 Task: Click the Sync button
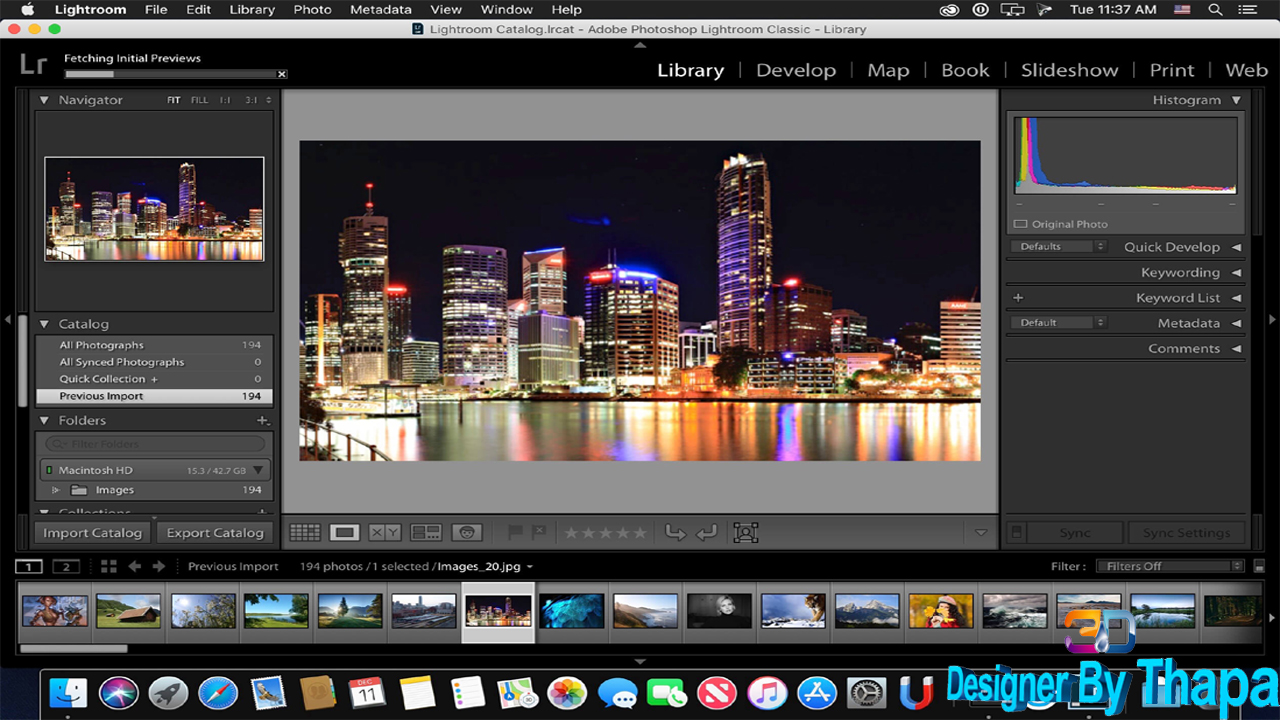[1075, 533]
